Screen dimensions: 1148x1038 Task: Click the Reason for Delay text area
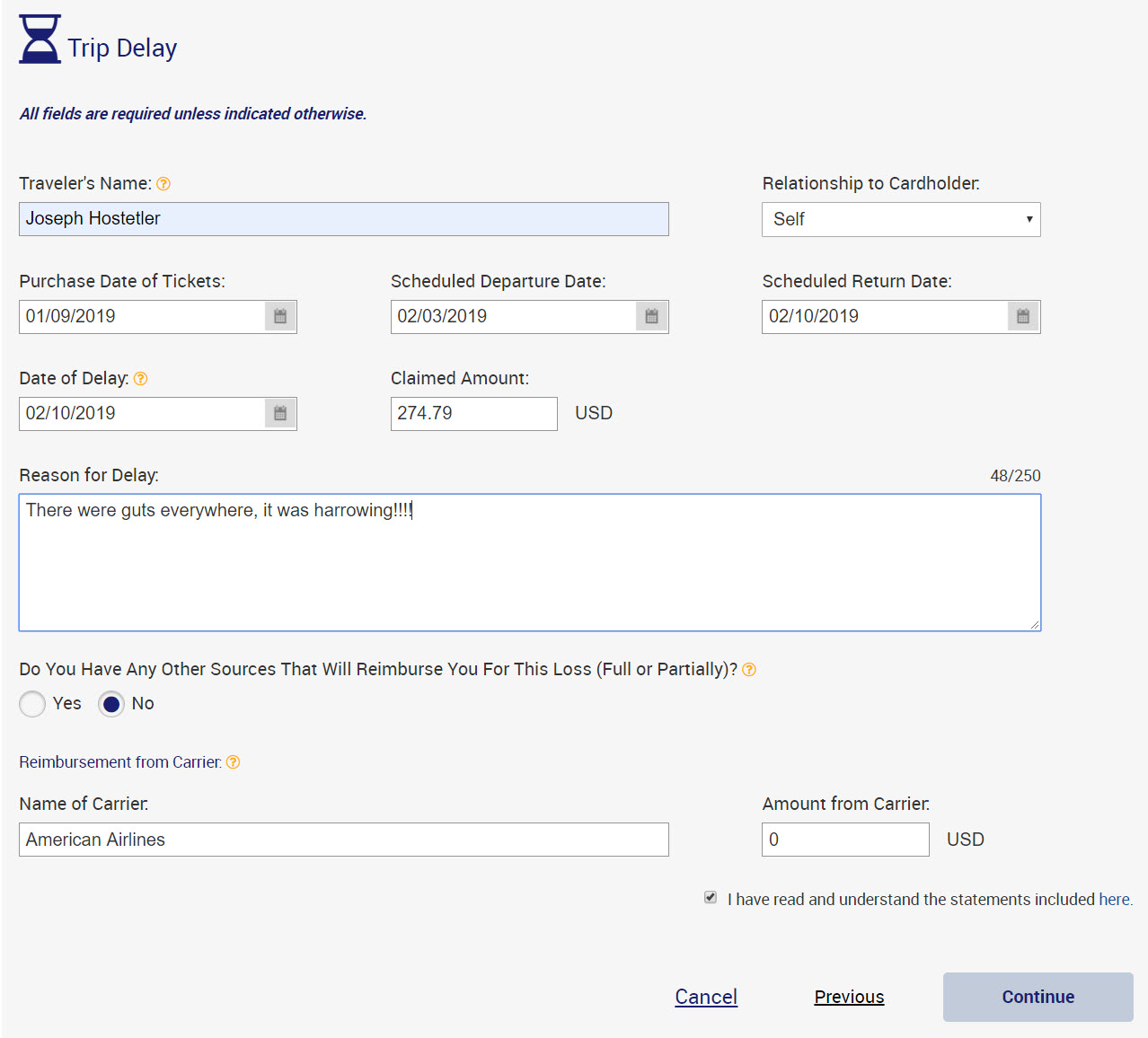coord(529,562)
